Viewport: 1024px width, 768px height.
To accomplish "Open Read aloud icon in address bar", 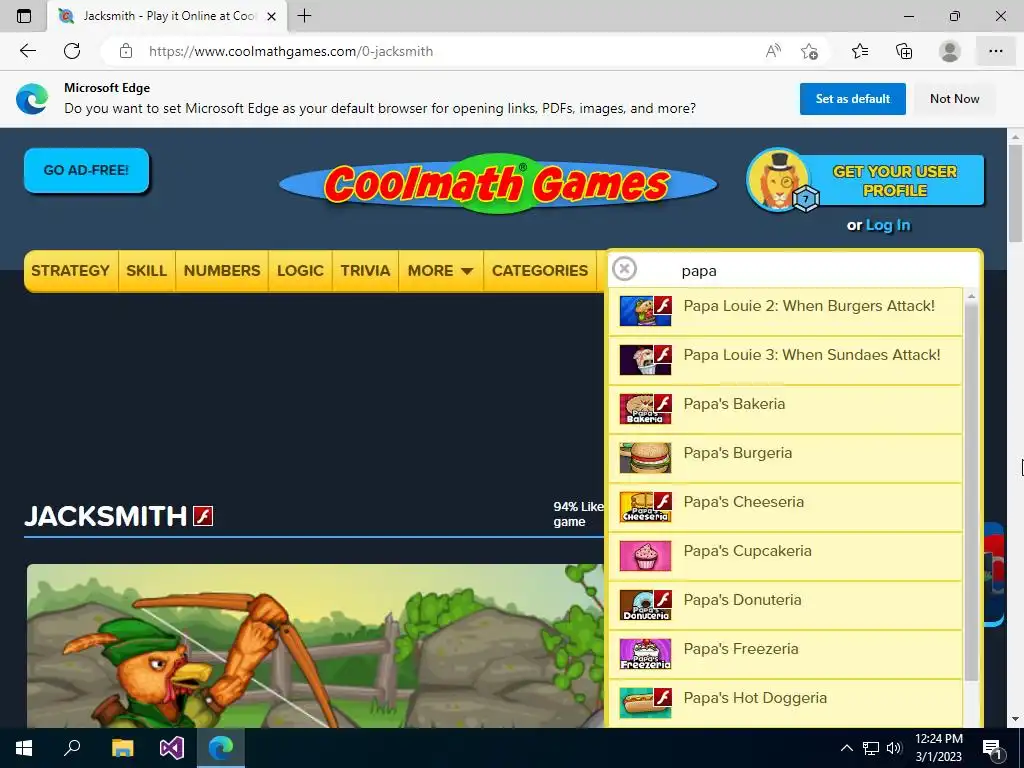I will pyautogui.click(x=773, y=51).
